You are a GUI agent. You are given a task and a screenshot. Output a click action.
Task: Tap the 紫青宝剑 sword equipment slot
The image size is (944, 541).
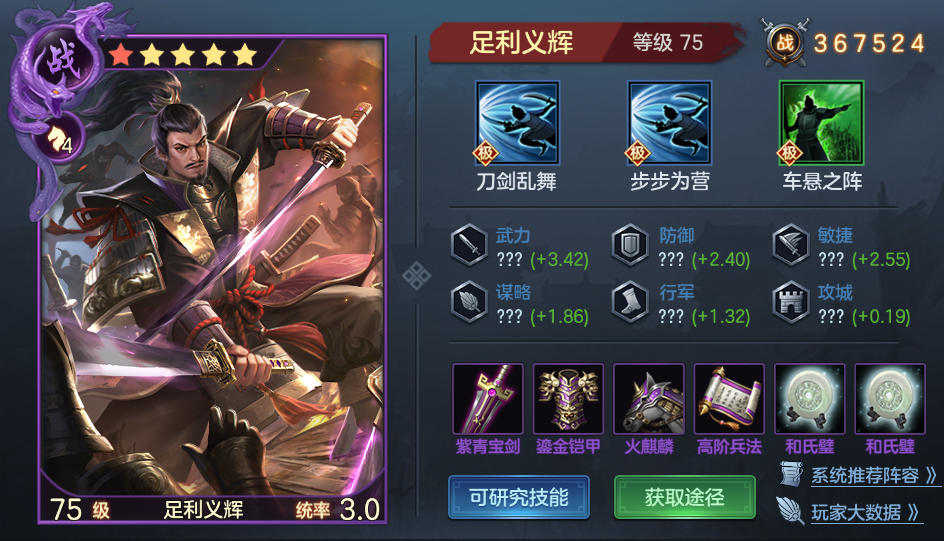pos(488,398)
